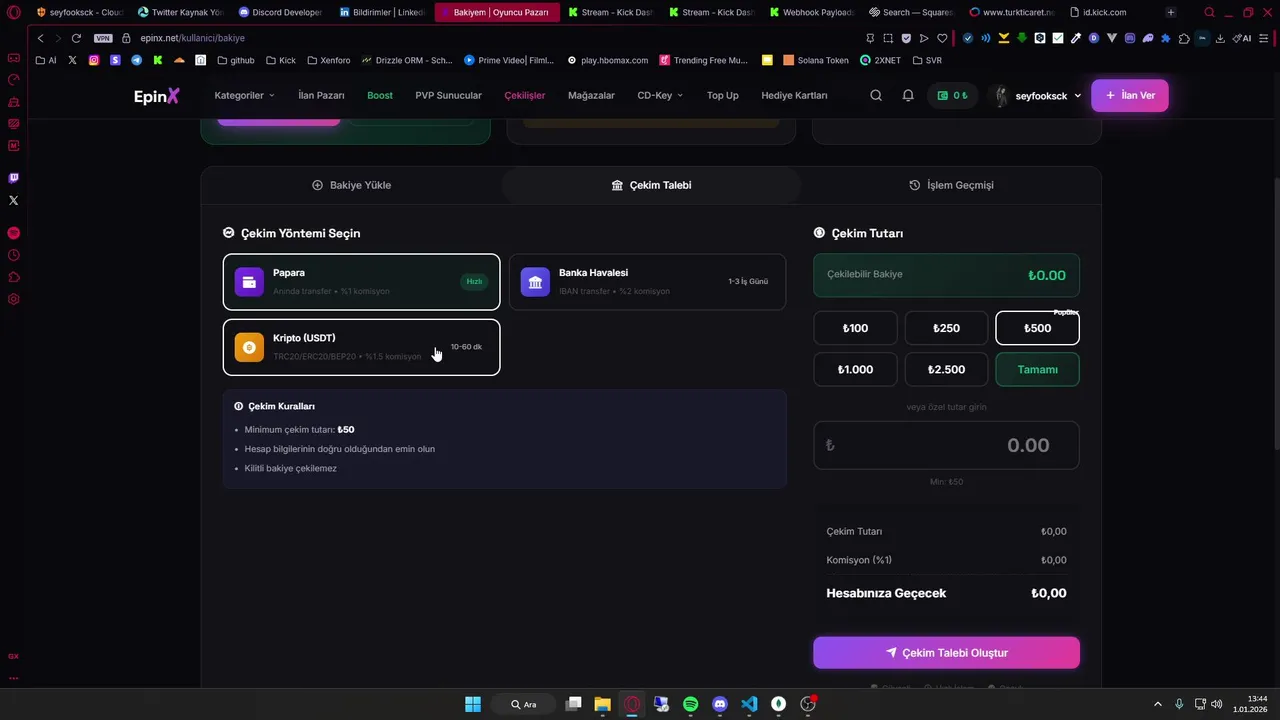Image resolution: width=1280 pixels, height=720 pixels.
Task: Open the Opera sidebar settings gear
Action: (x=13, y=299)
